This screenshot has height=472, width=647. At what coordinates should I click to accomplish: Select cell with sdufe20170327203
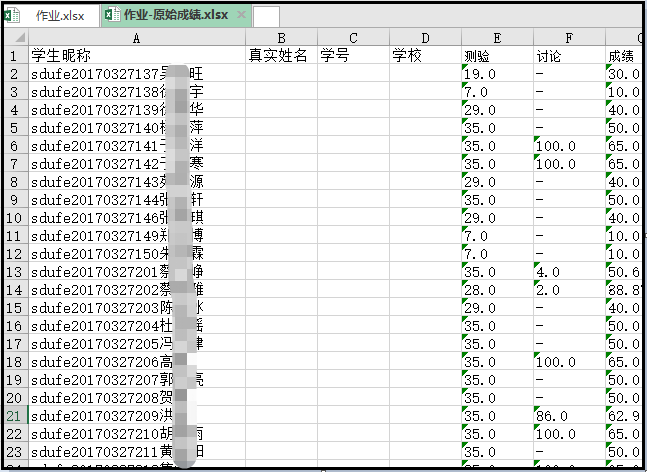pos(137,308)
